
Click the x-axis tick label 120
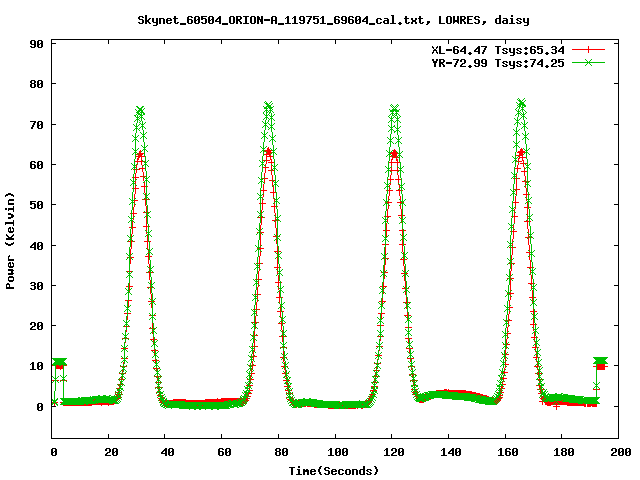(x=394, y=452)
